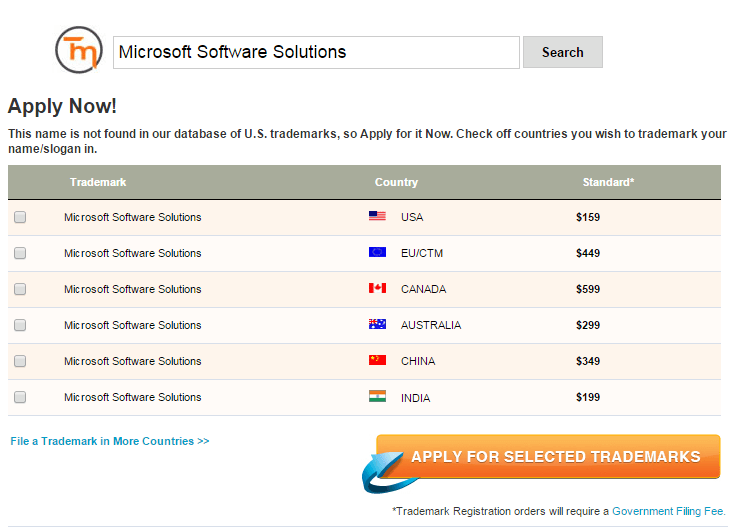The width and height of the screenshot is (738, 528).
Task: Toggle the INDIA trademark checkbox
Action: pyautogui.click(x=20, y=397)
